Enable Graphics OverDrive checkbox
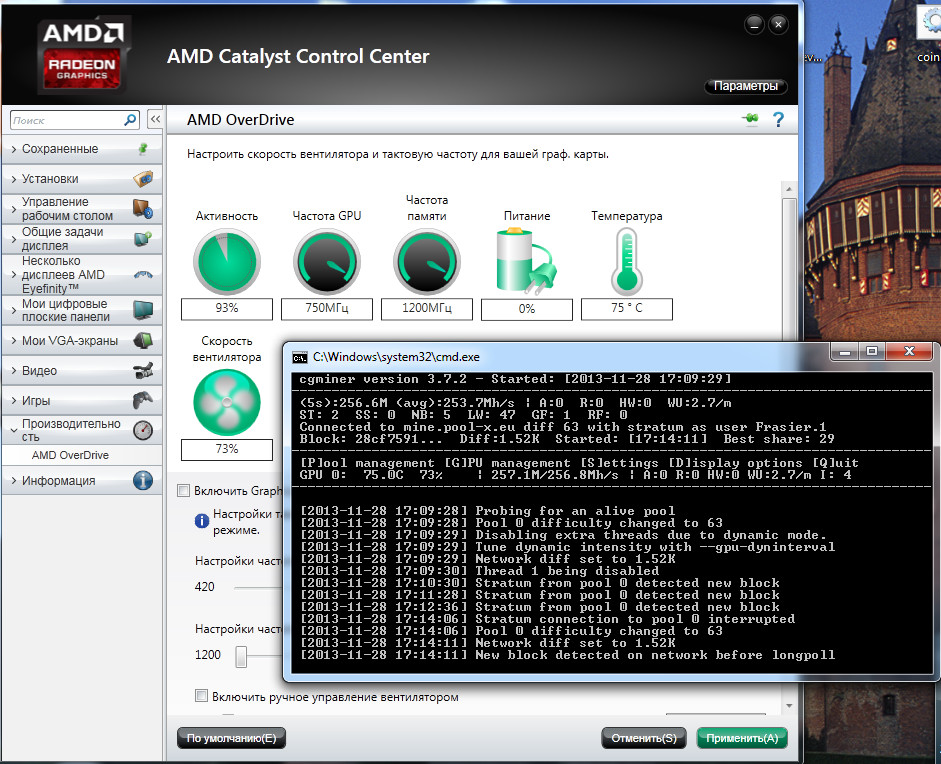Viewport: 941px width, 764px height. pos(184,490)
